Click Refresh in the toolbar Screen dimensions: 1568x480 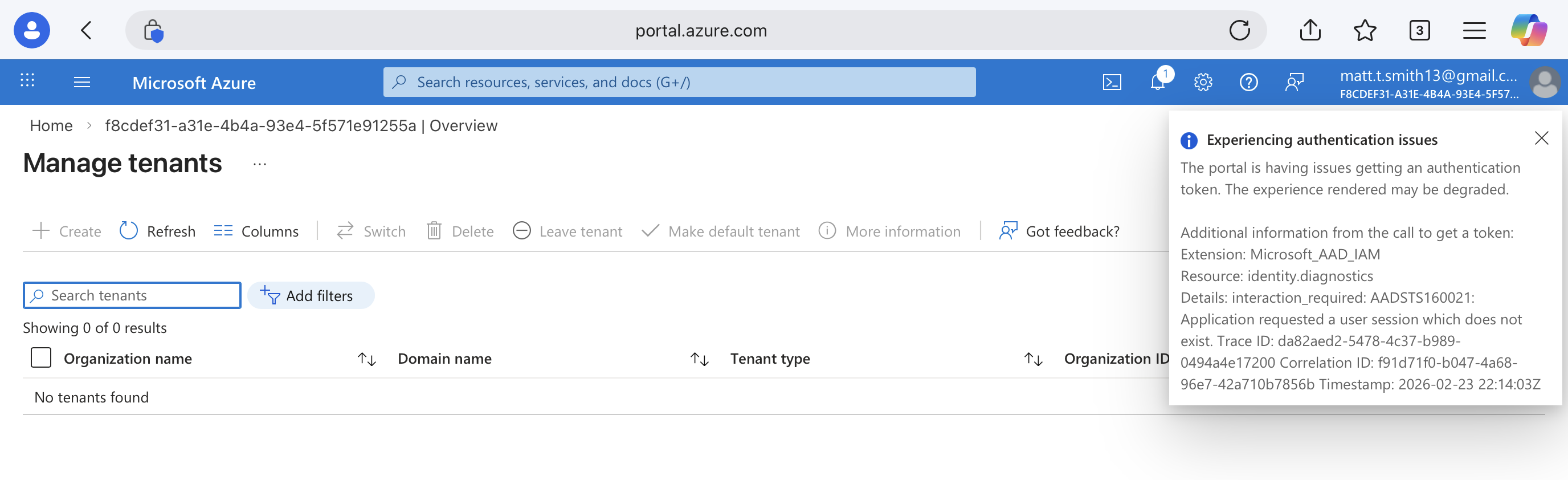[x=158, y=231]
